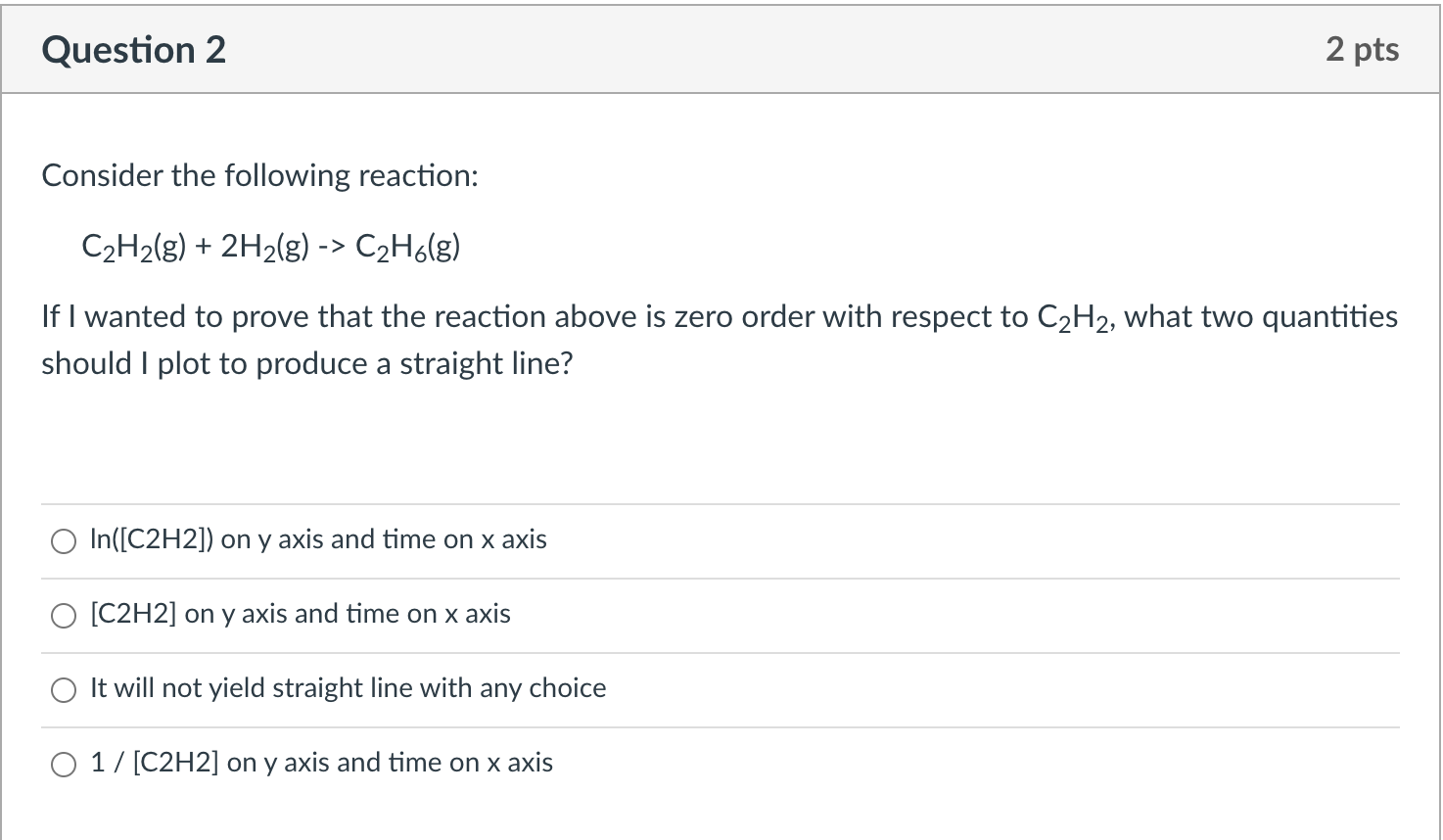Click 'Consider the following reaction:' line
Image resolution: width=1443 pixels, height=840 pixels.
258,175
